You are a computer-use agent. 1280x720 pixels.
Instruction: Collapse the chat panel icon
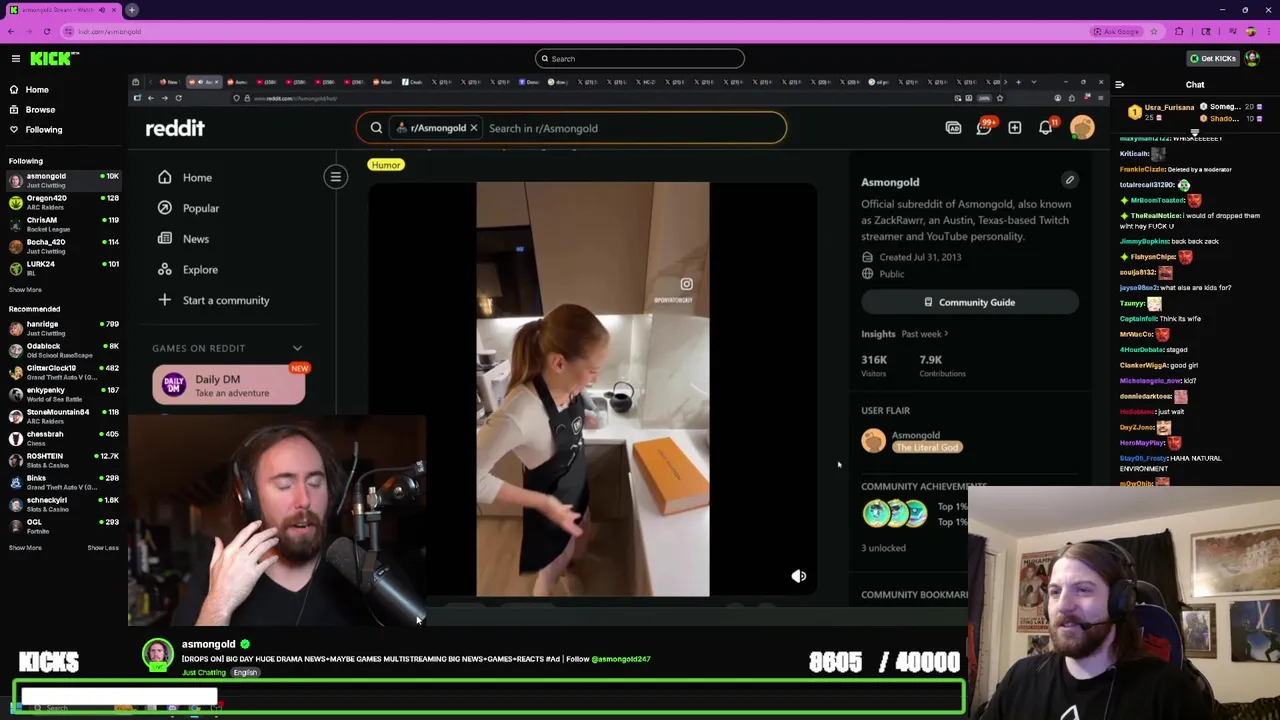[x=1119, y=85]
